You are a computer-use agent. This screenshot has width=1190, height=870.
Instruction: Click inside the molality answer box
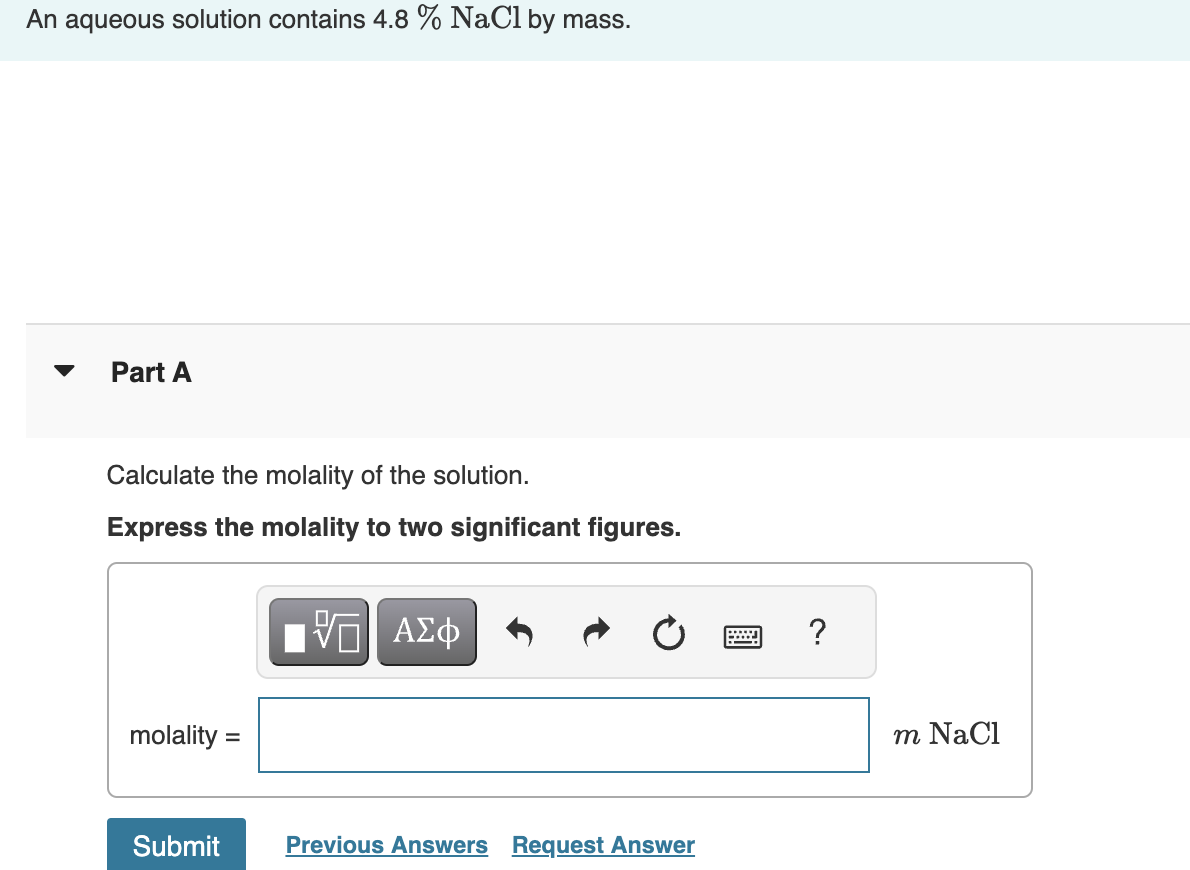(563, 735)
